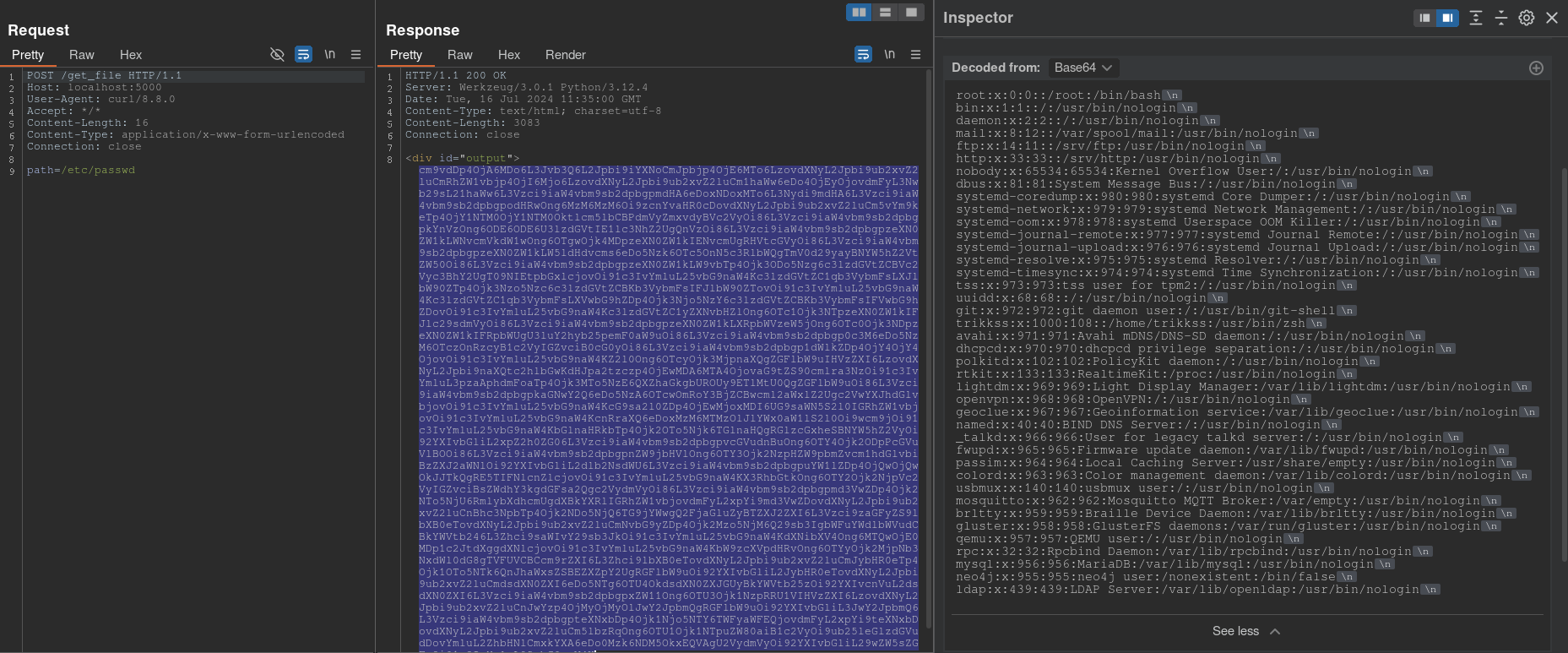Switch Request view to Hex tab
Image resolution: width=1568 pixels, height=653 pixels.
point(131,54)
